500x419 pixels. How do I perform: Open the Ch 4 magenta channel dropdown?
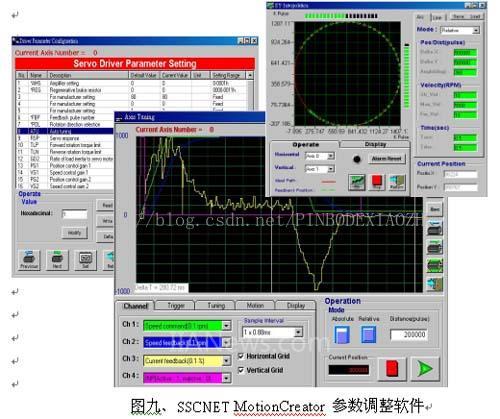click(226, 378)
